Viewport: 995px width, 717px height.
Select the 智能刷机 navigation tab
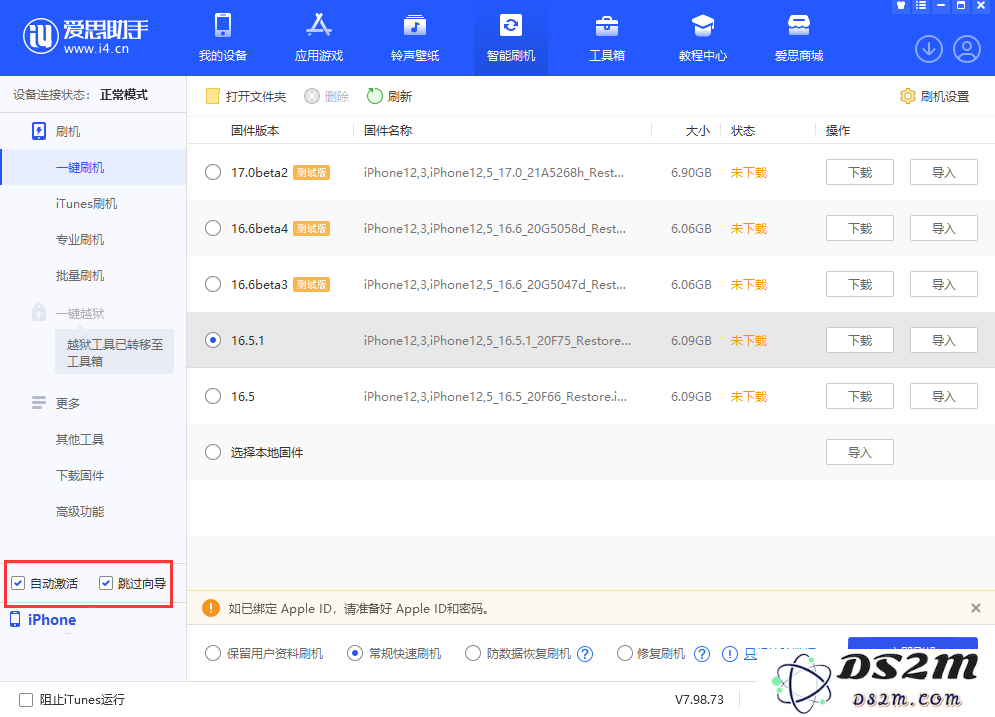pos(511,38)
